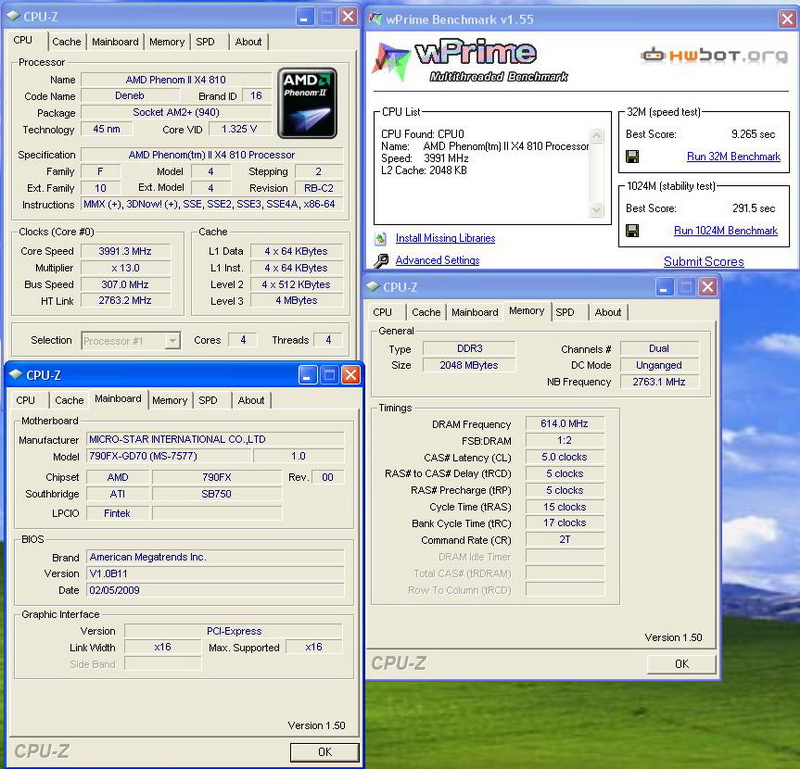Select CPU tab in Mainboard CPU-Z window
800x769 pixels.
tap(25, 400)
